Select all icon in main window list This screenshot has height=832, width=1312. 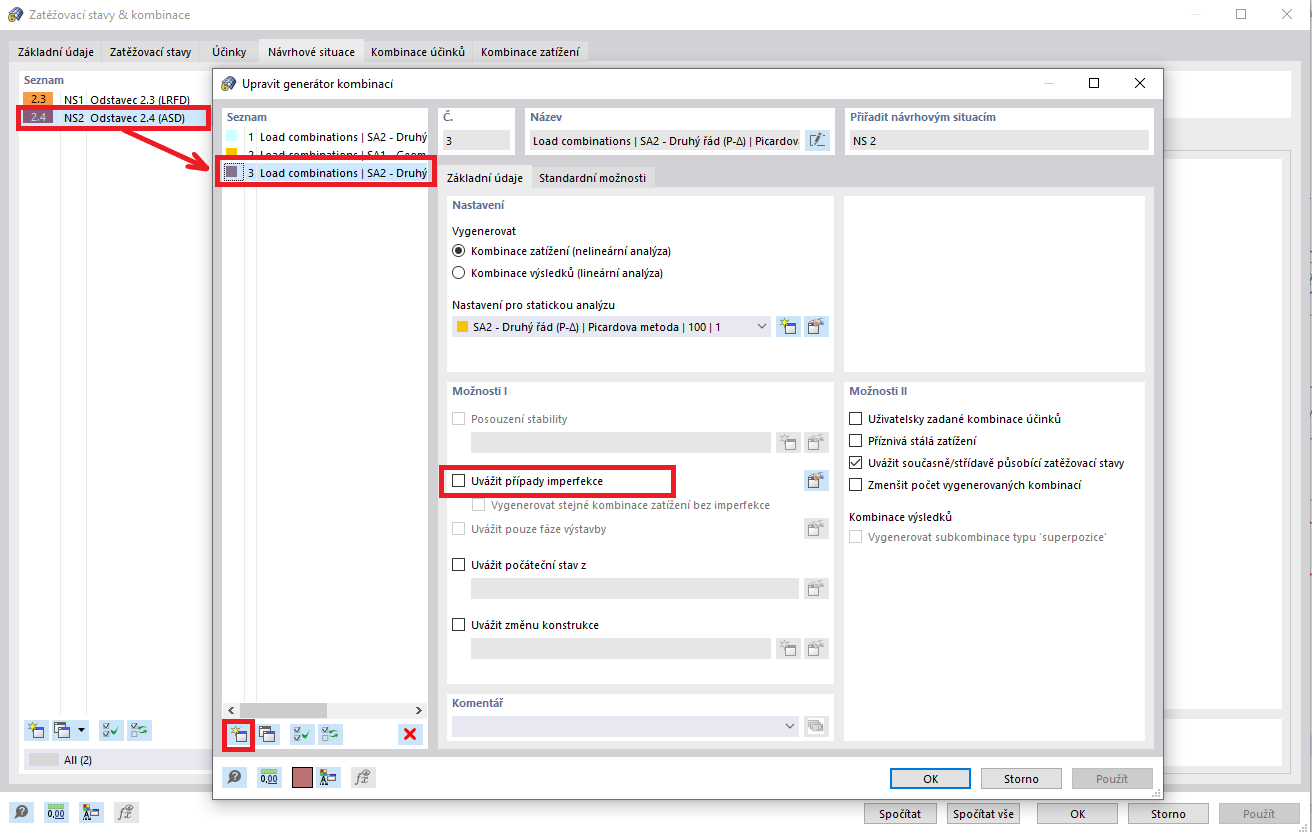111,730
